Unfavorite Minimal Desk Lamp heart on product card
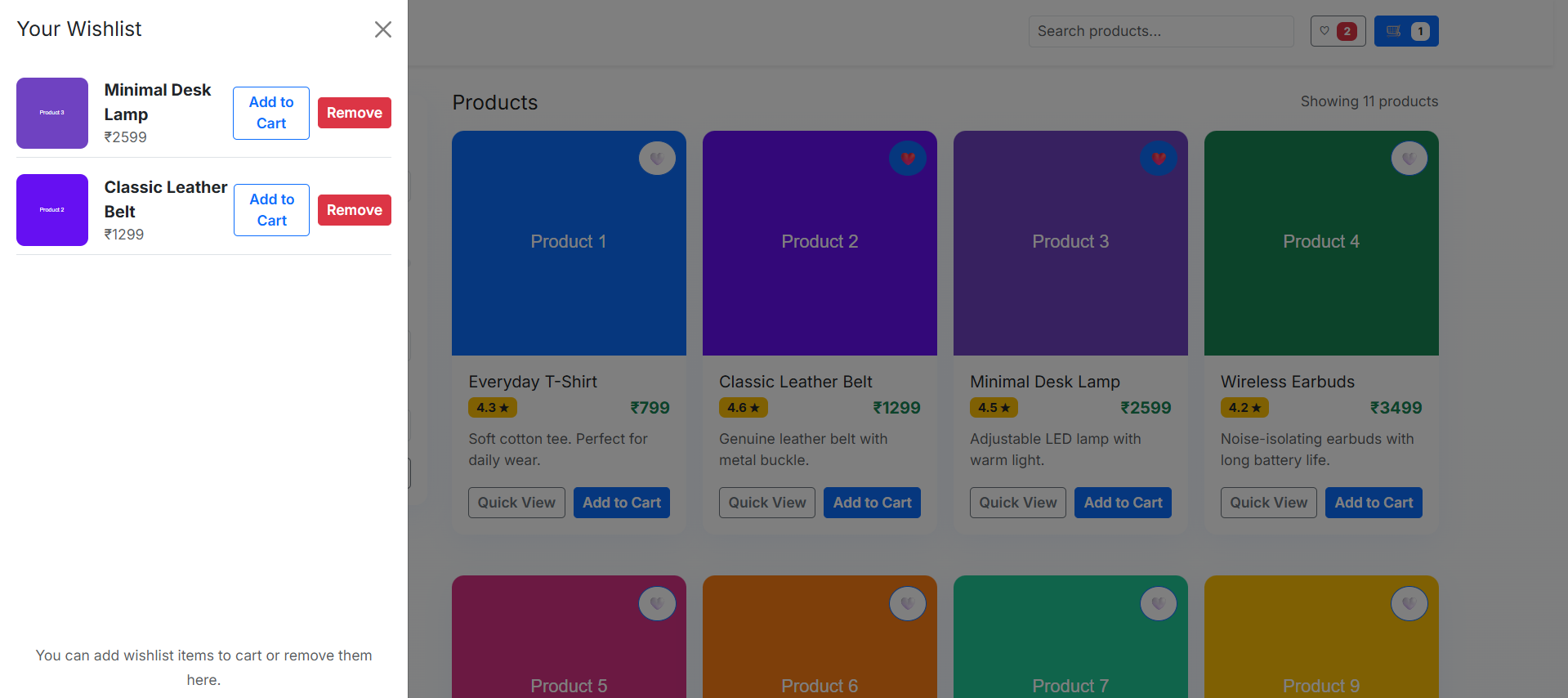The height and width of the screenshot is (698, 1568). tap(1159, 159)
